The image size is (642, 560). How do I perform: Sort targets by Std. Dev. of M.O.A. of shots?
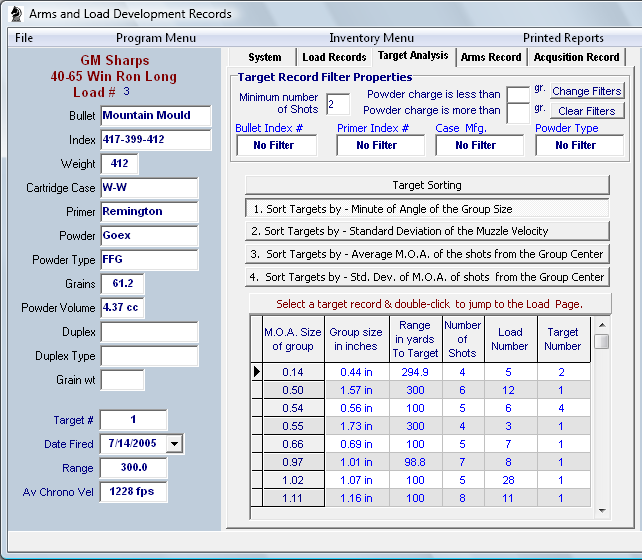pos(427,277)
